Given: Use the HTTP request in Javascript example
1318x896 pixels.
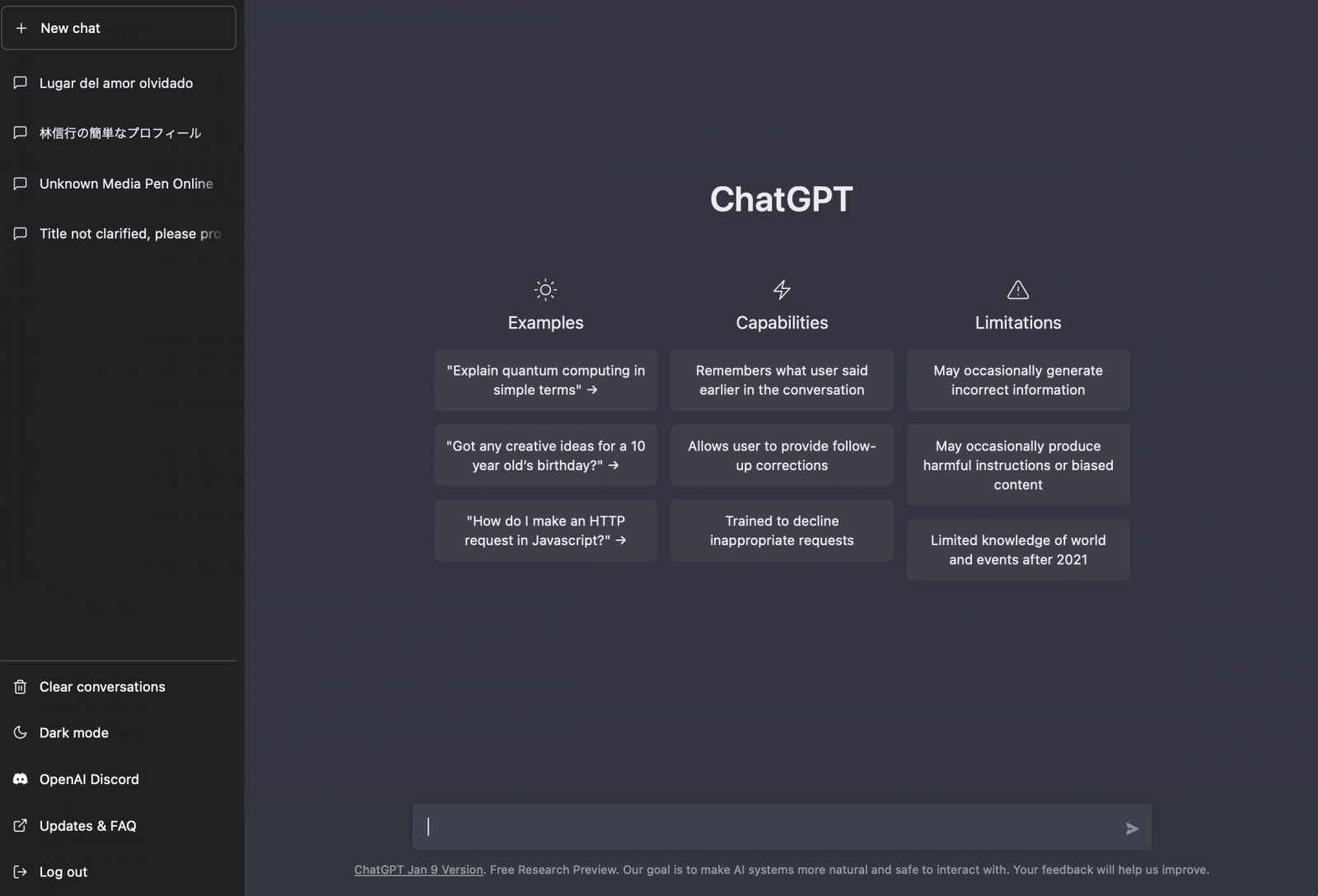Looking at the screenshot, I should point(545,530).
